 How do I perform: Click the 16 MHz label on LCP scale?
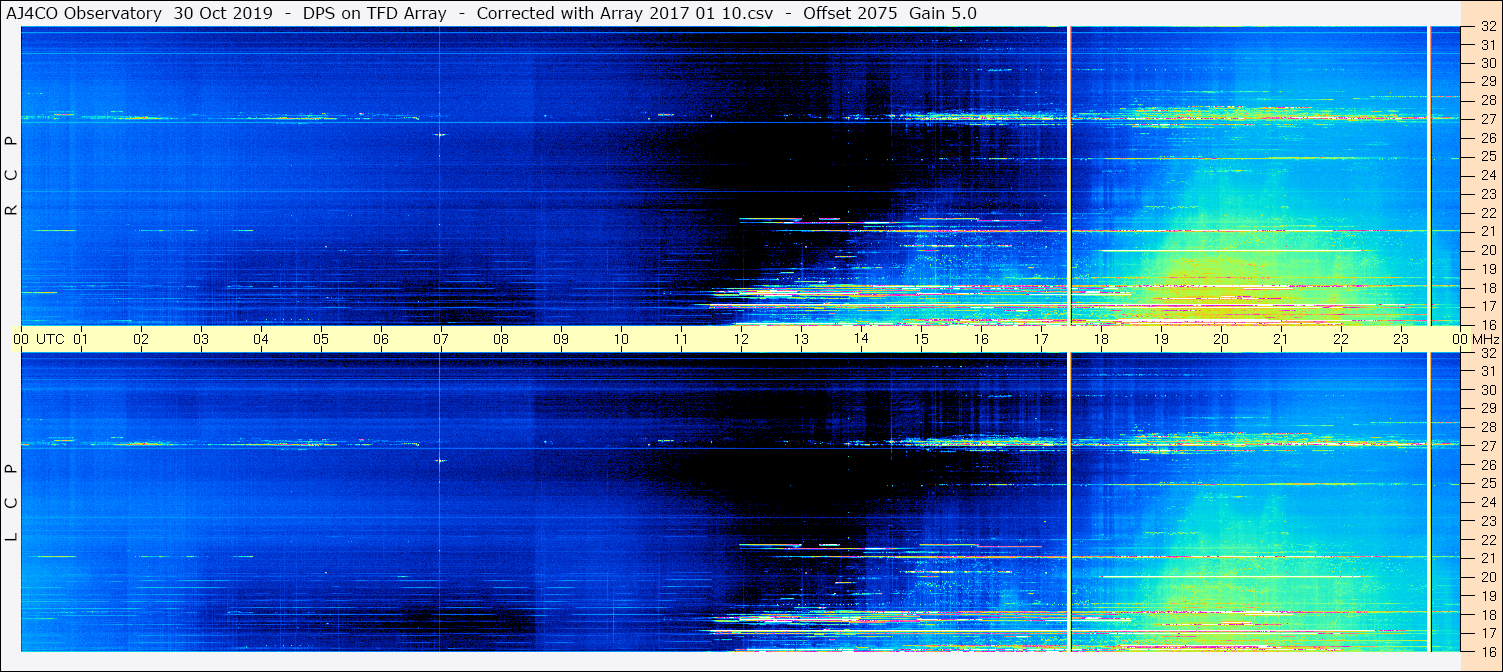1487,651
